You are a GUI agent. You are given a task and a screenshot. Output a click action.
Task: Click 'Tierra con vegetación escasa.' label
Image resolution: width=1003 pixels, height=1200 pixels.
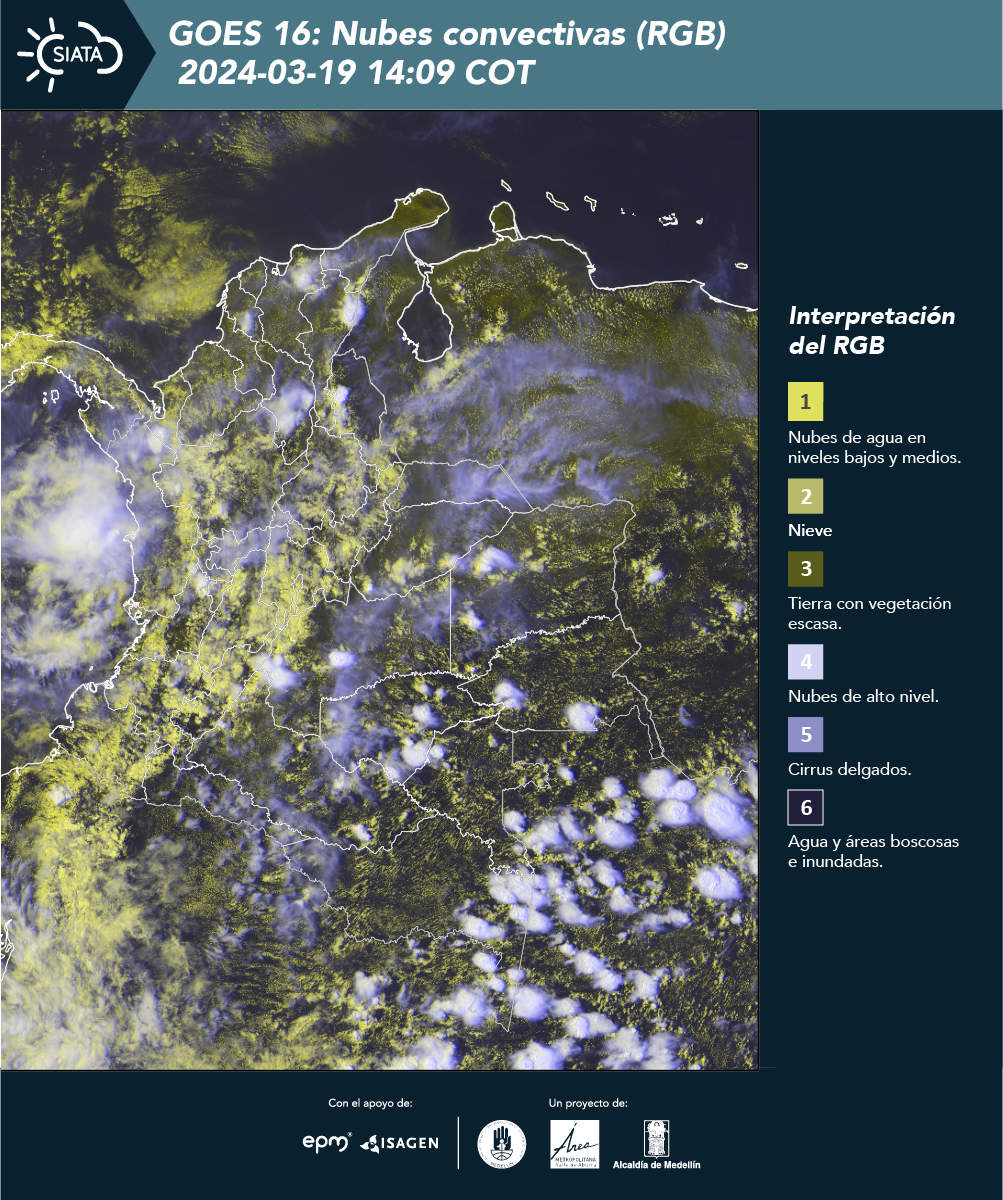(x=869, y=613)
